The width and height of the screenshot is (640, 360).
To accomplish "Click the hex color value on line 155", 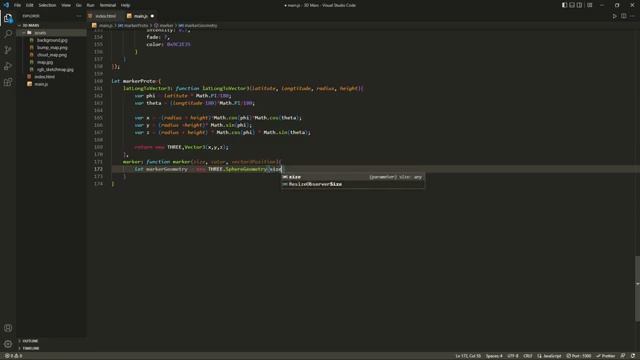I will coord(178,44).
